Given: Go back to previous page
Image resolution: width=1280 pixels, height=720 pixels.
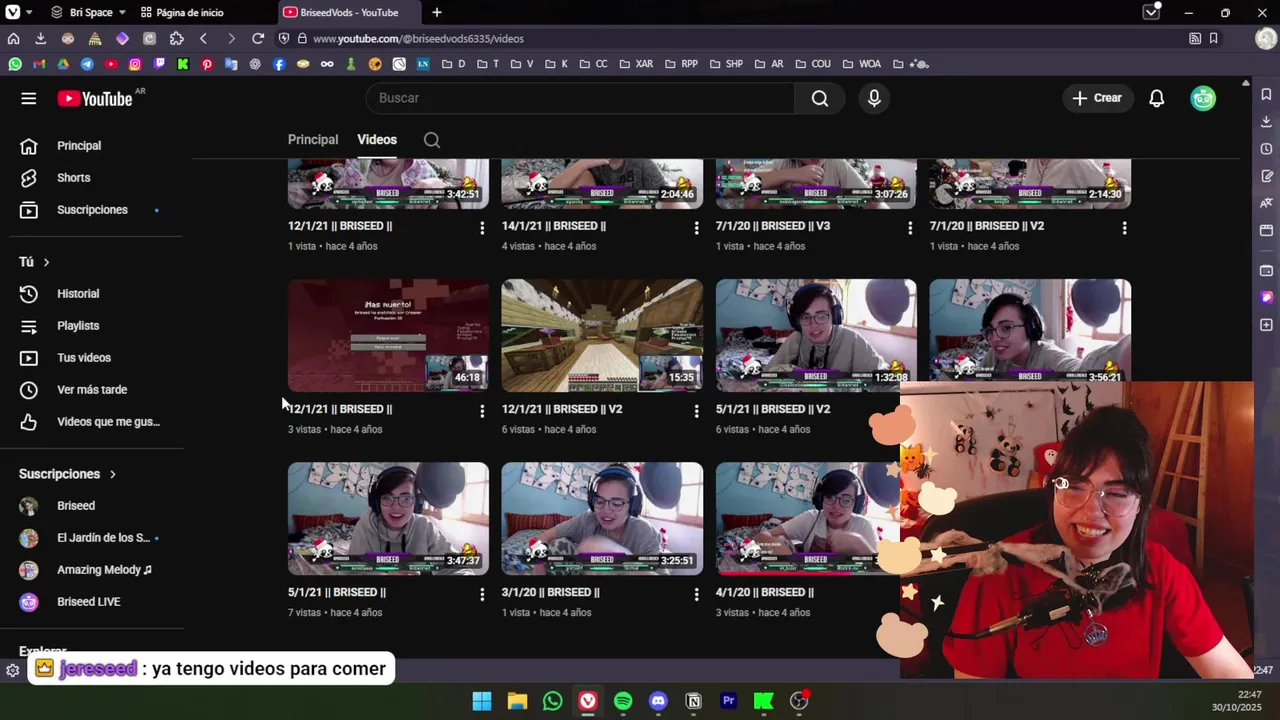Looking at the screenshot, I should [x=203, y=38].
